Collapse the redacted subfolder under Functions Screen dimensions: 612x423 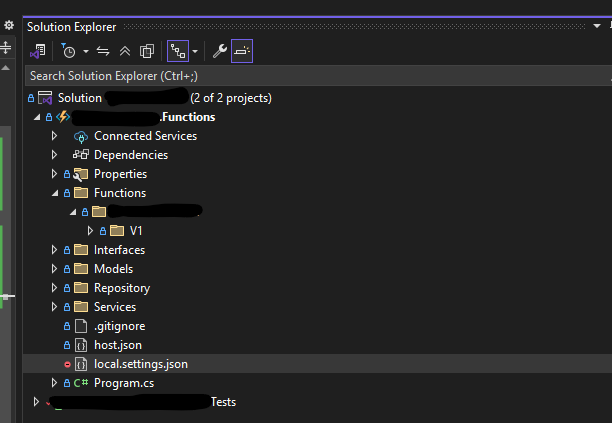73,212
